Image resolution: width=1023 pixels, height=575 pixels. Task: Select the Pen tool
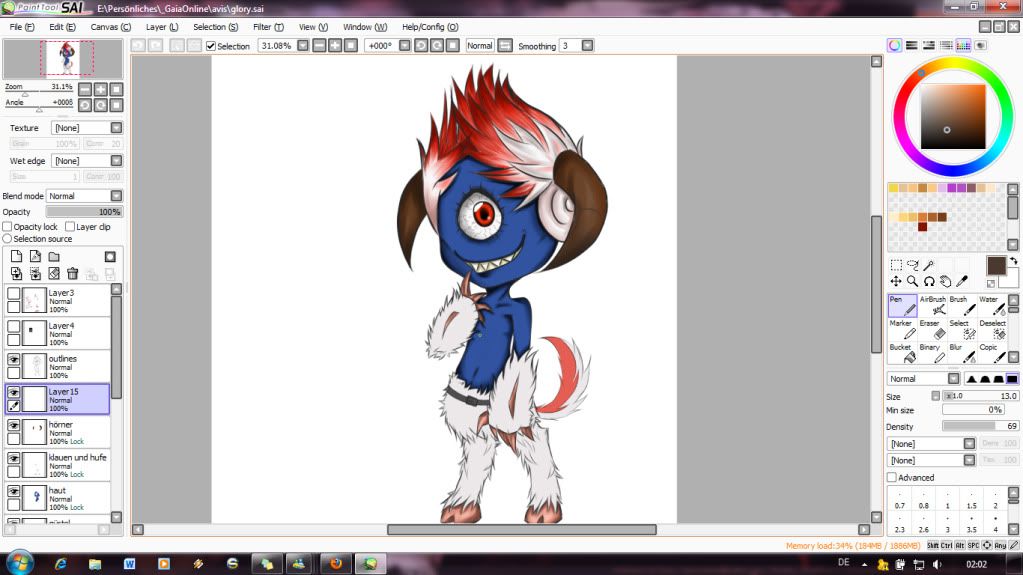coord(902,305)
